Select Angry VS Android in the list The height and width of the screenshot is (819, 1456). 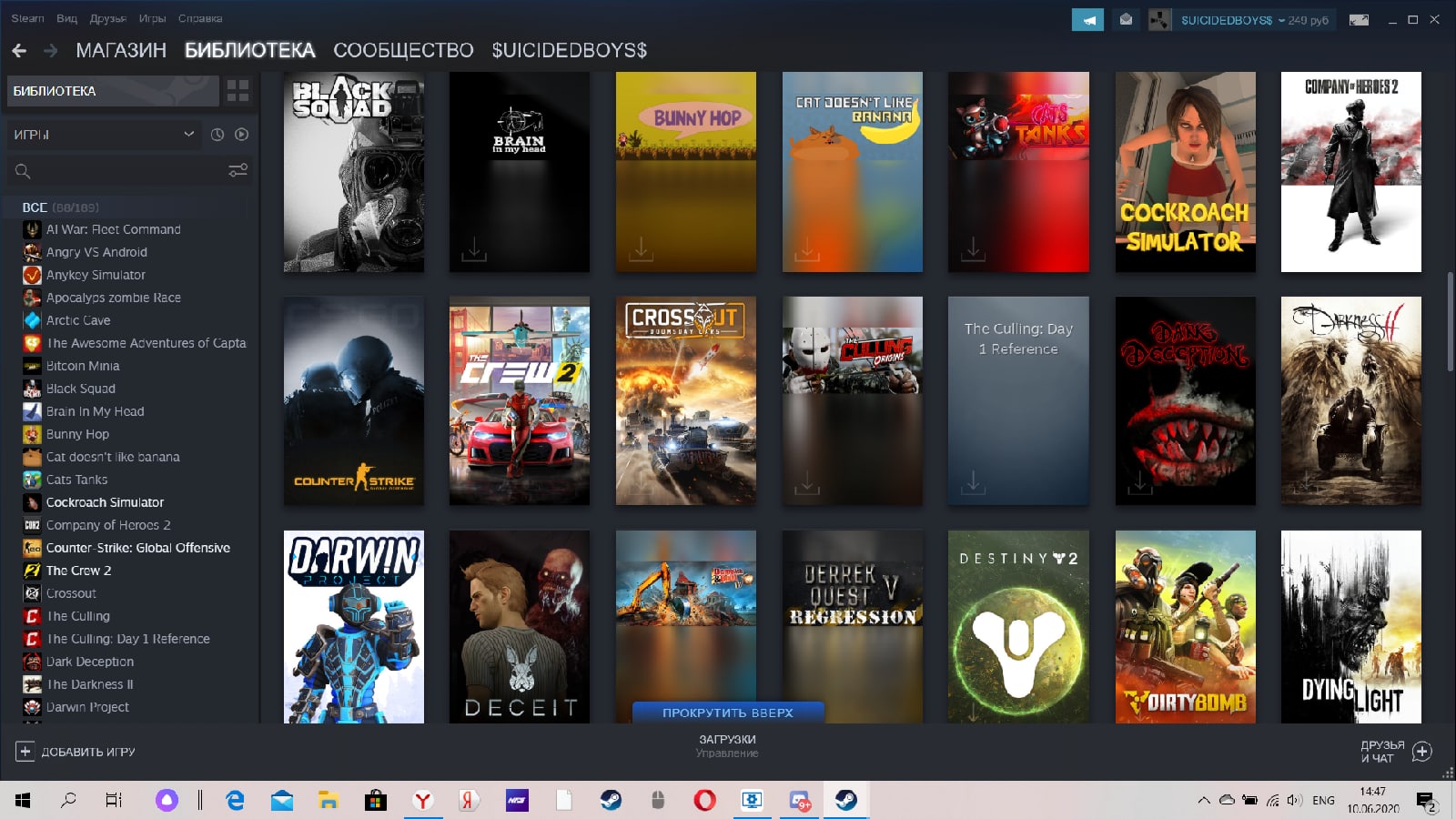point(96,252)
